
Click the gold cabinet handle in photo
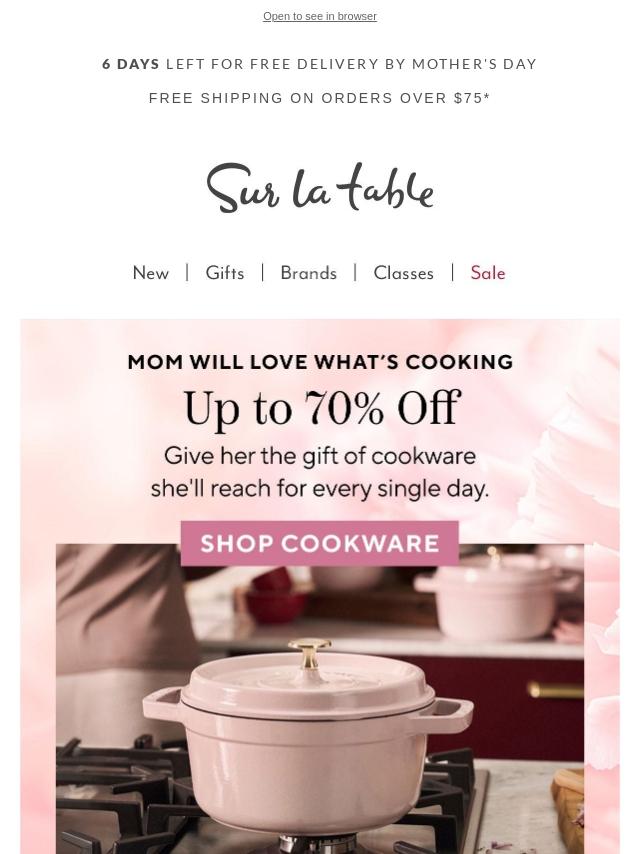point(556,690)
